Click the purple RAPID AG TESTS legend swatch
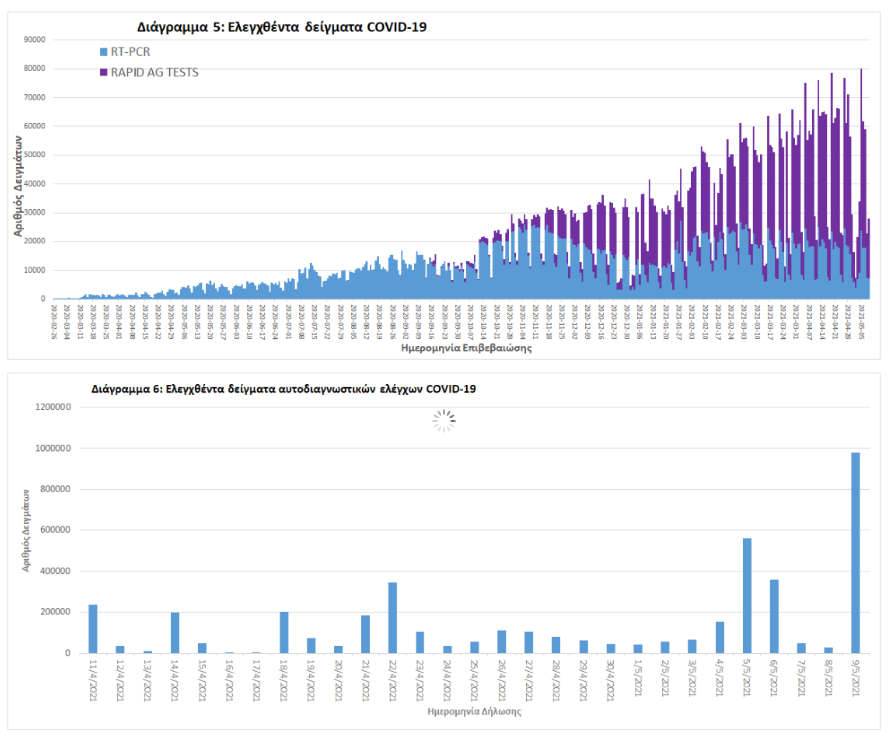The height and width of the screenshot is (742, 895). click(x=104, y=72)
